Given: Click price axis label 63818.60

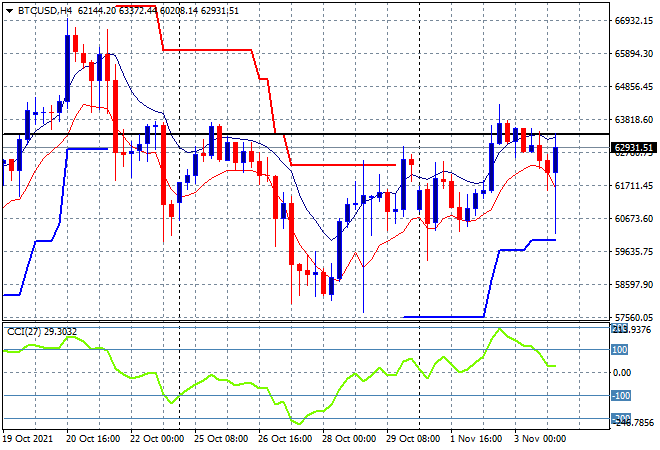Looking at the screenshot, I should pyautogui.click(x=633, y=120).
